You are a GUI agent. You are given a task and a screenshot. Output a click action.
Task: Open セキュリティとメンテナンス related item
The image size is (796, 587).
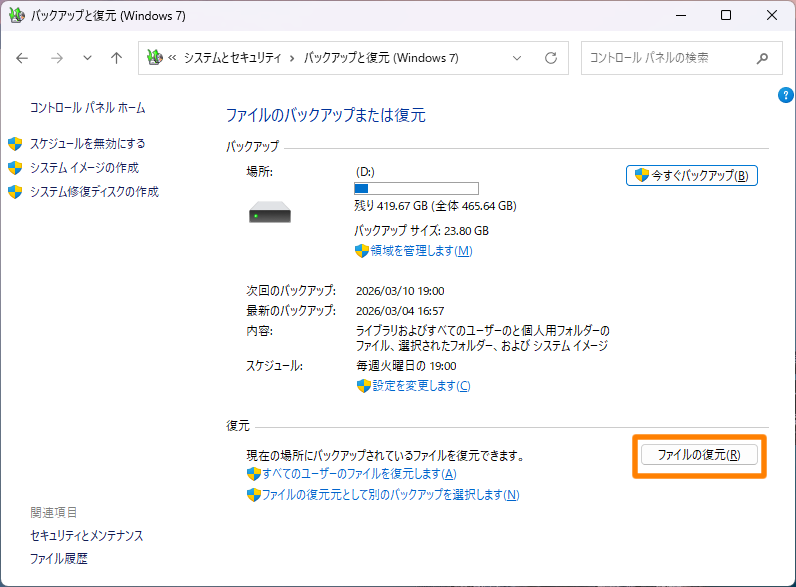87,536
